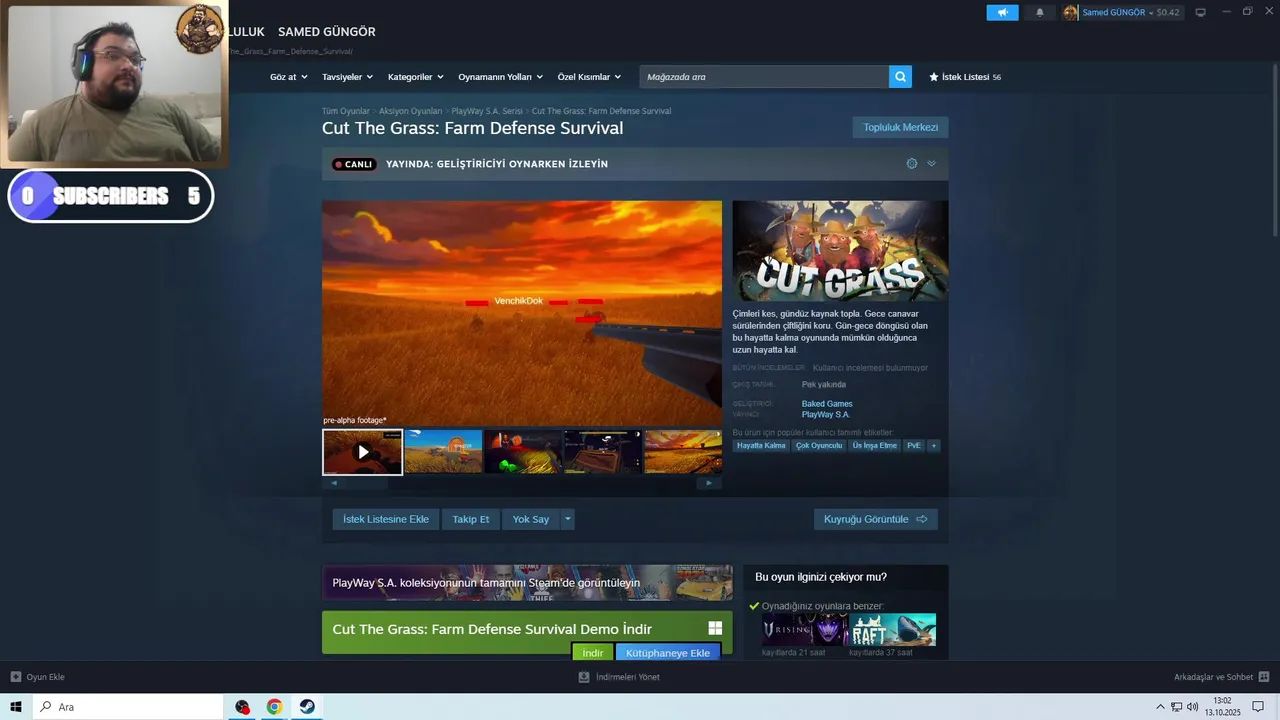The height and width of the screenshot is (720, 1280).
Task: Show hidden system tray icons
Action: pyautogui.click(x=1160, y=707)
